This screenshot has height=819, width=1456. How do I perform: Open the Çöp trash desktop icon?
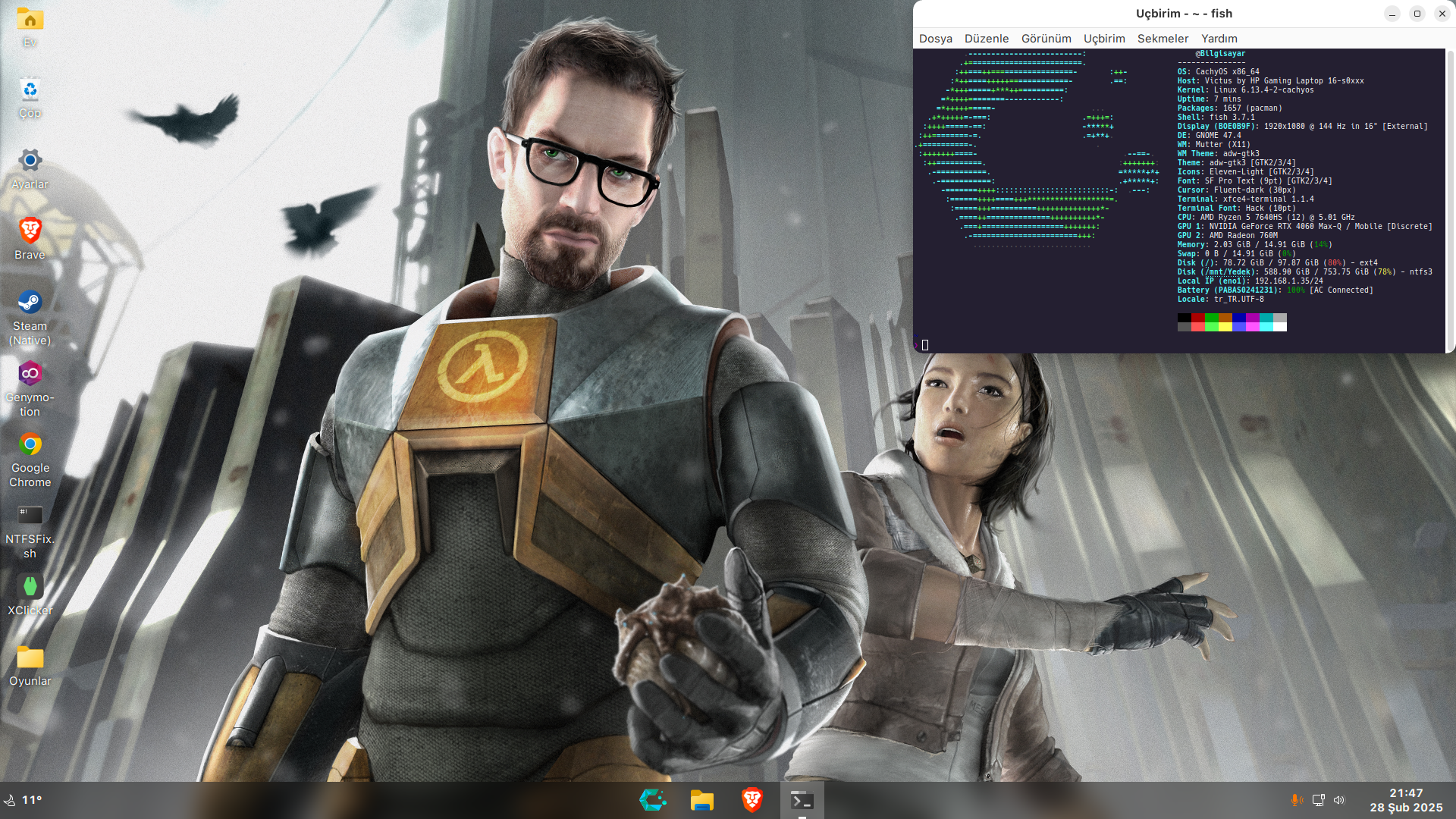point(30,99)
